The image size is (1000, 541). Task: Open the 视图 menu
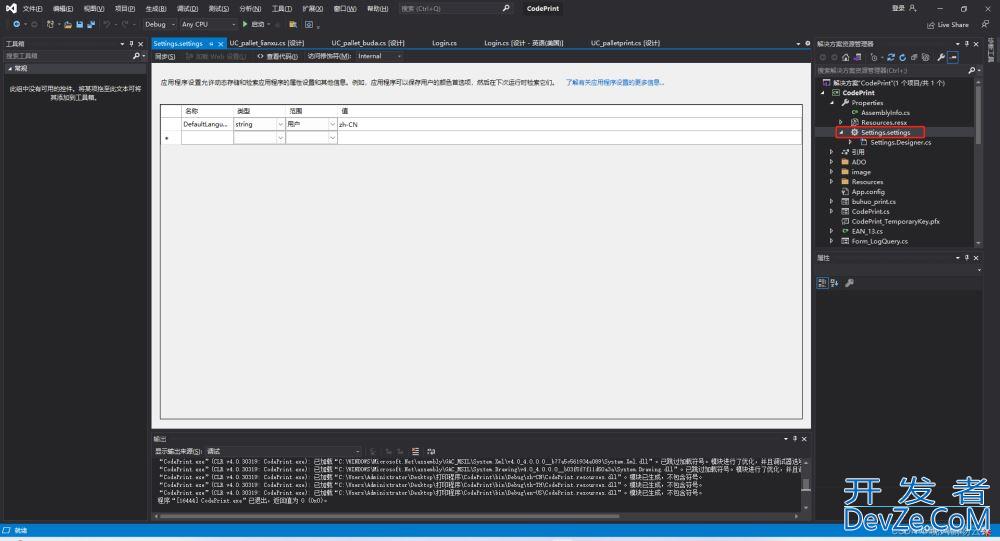pyautogui.click(x=94, y=8)
